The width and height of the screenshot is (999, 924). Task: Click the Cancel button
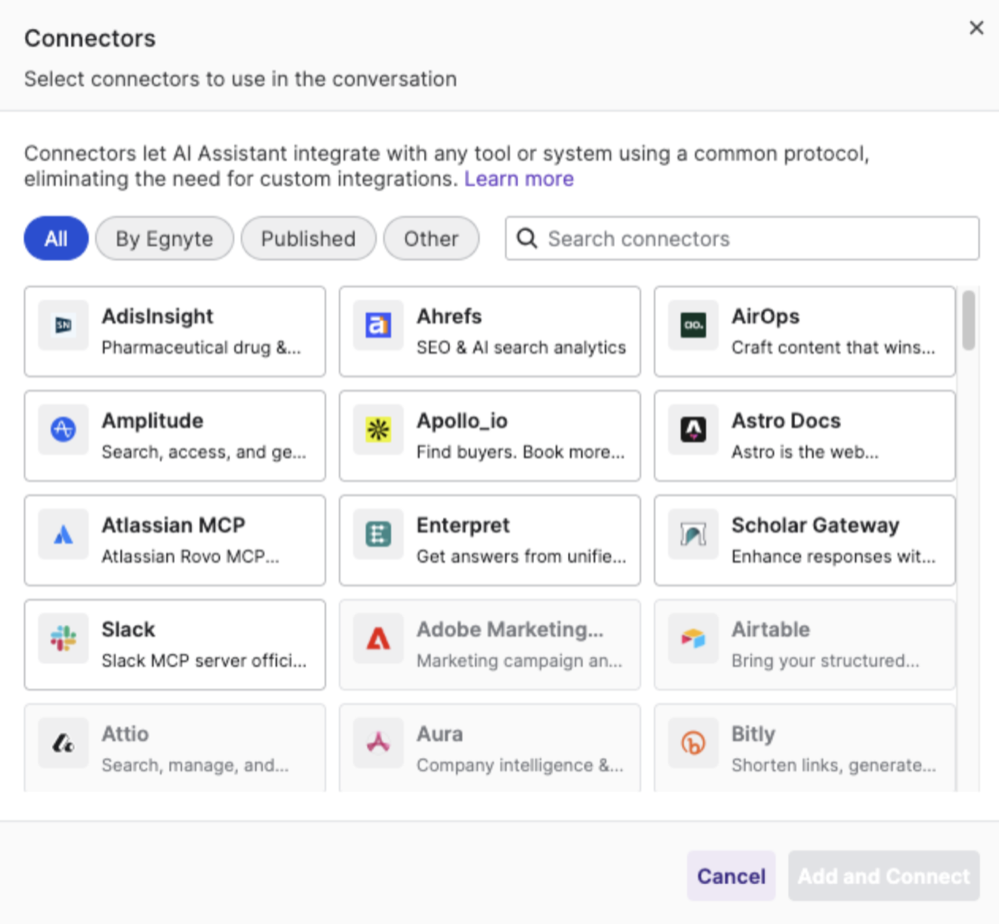pos(731,876)
